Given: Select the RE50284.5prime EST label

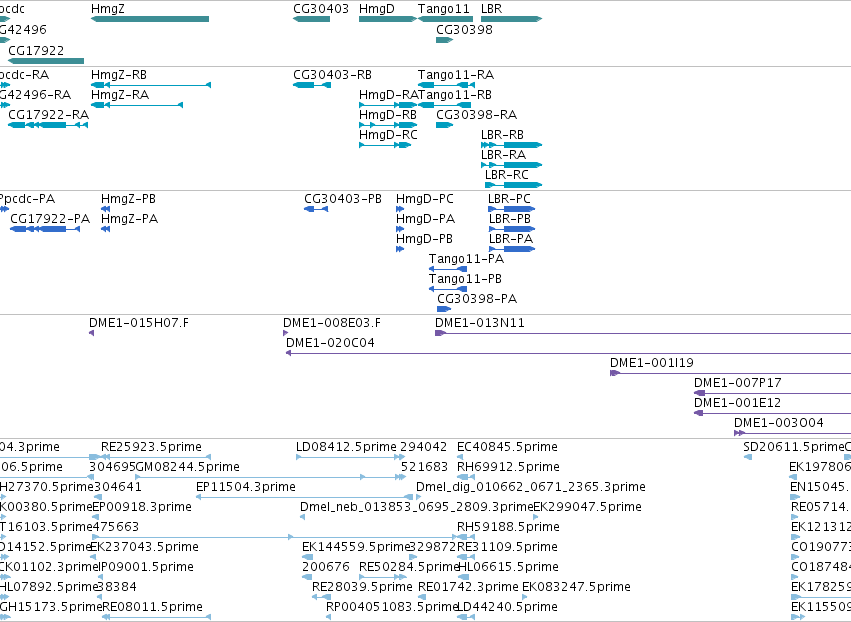Looking at the screenshot, I should pos(409,568).
